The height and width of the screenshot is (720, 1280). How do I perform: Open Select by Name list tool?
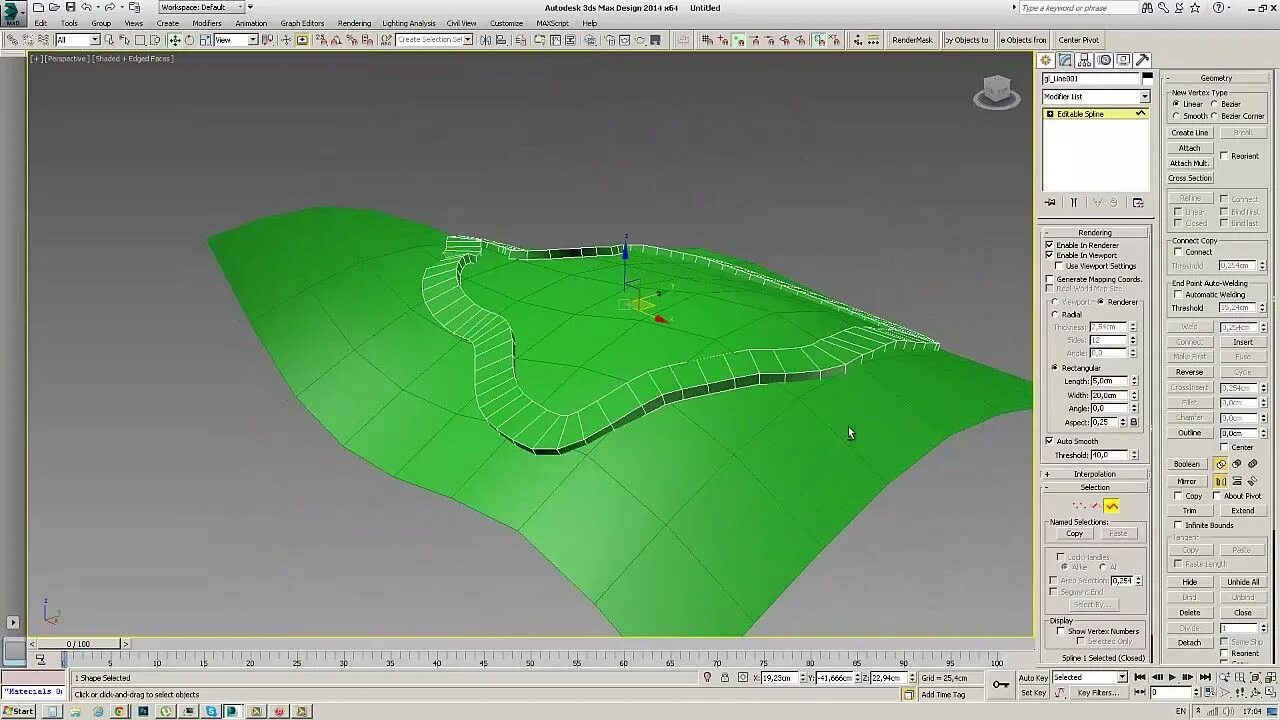(x=125, y=40)
